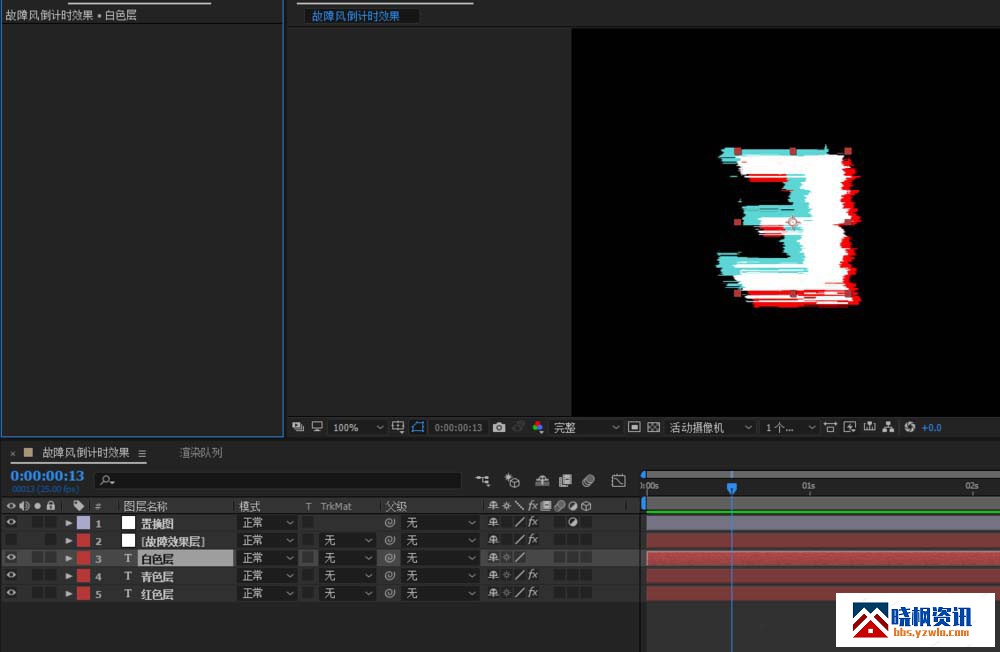Open the view layout 1个 dropdown

coord(790,427)
